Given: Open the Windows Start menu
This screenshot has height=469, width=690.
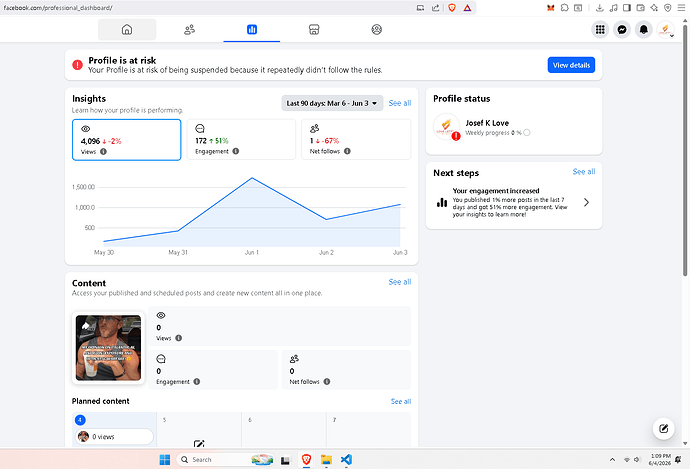Looking at the screenshot, I should tap(165, 459).
